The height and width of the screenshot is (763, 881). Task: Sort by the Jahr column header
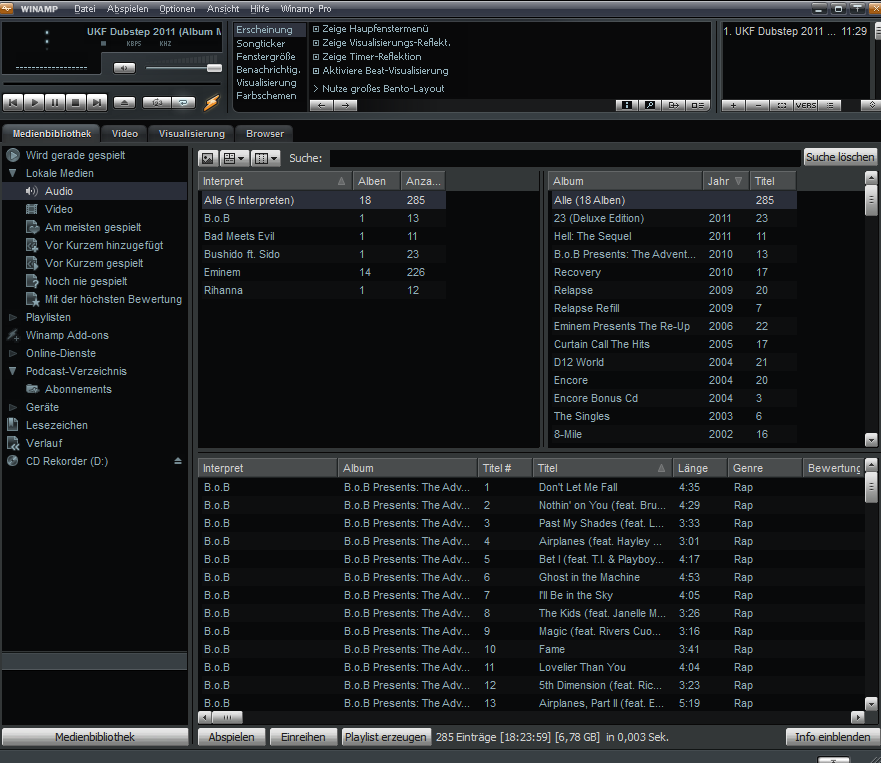pyautogui.click(x=725, y=181)
